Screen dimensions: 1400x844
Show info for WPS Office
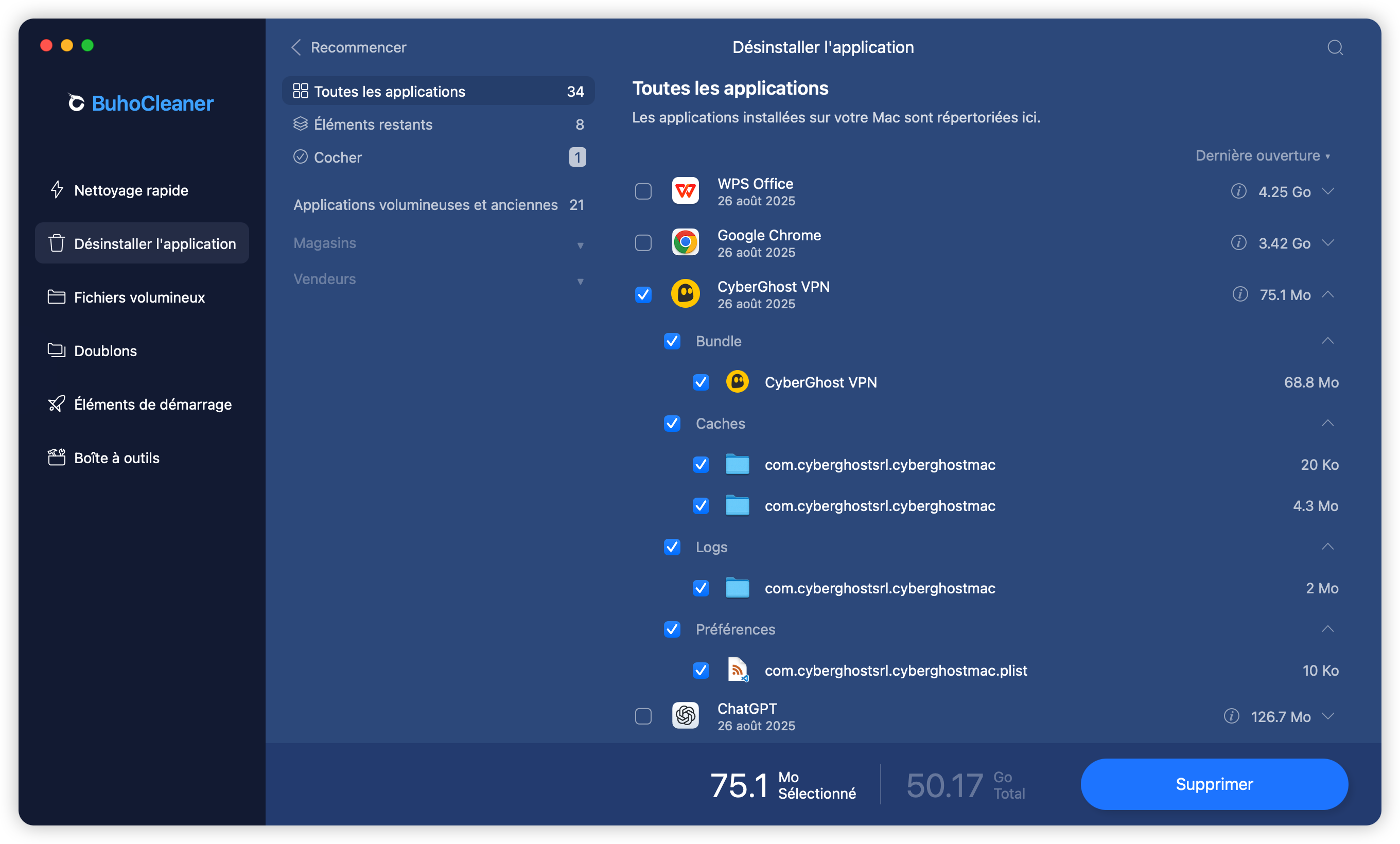[x=1238, y=191]
